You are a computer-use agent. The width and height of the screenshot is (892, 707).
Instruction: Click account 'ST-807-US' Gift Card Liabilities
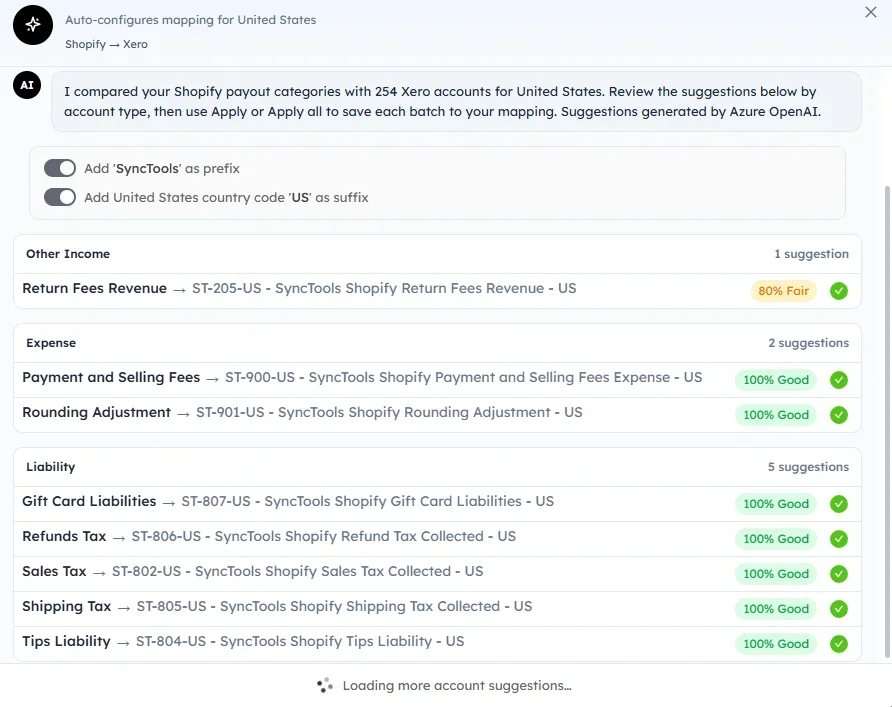point(367,501)
